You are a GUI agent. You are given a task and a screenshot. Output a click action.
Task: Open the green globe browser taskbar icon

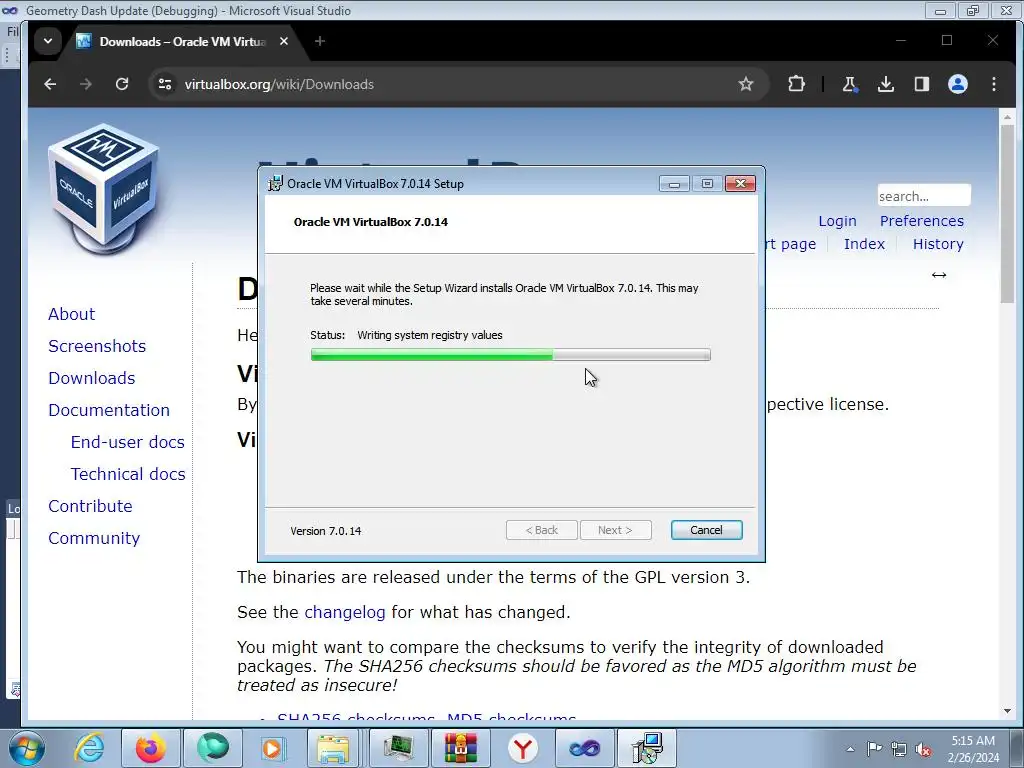coord(213,748)
